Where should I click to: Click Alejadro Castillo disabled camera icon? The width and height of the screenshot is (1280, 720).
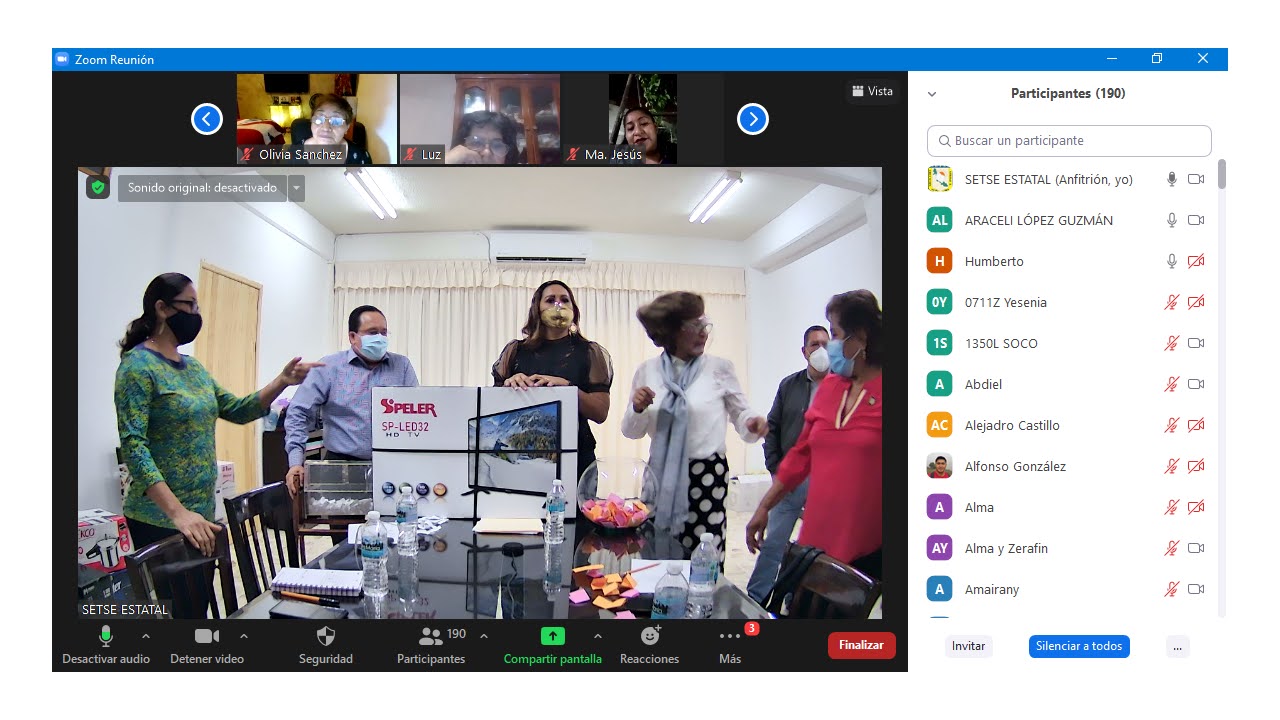coord(1196,425)
